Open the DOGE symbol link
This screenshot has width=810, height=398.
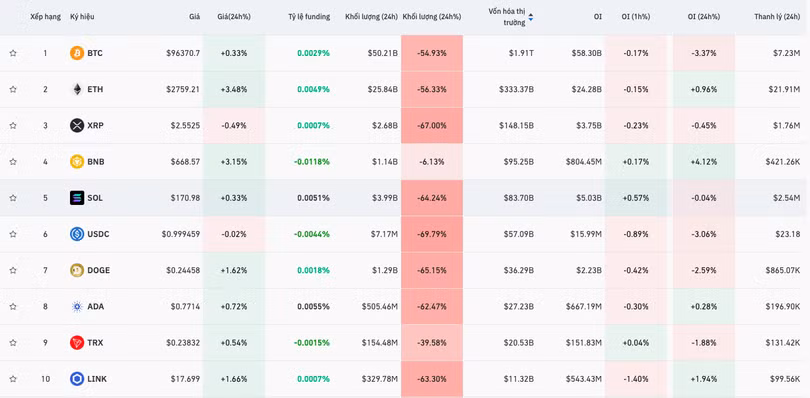point(99,270)
